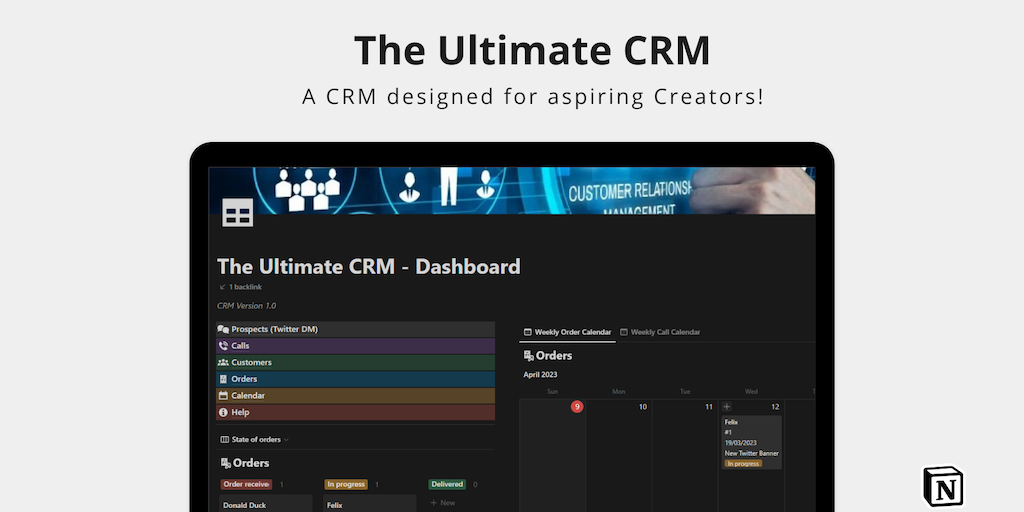Image resolution: width=1024 pixels, height=512 pixels.
Task: Click the Orders icon above the calendar
Action: pyautogui.click(x=528, y=356)
